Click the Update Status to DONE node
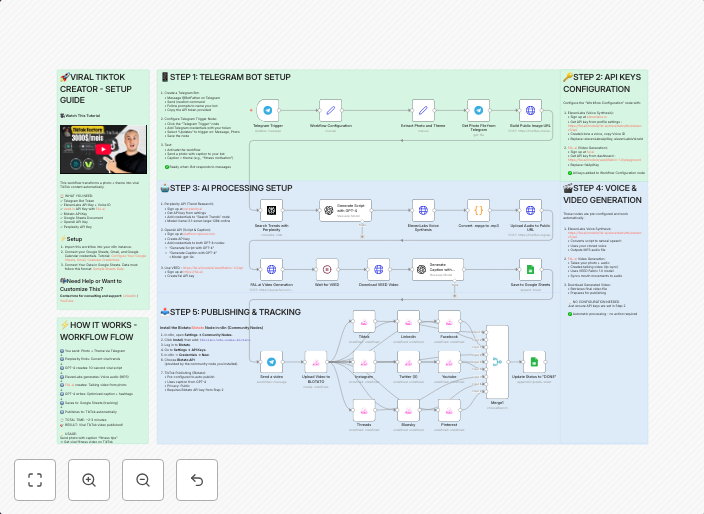 pyautogui.click(x=534, y=362)
